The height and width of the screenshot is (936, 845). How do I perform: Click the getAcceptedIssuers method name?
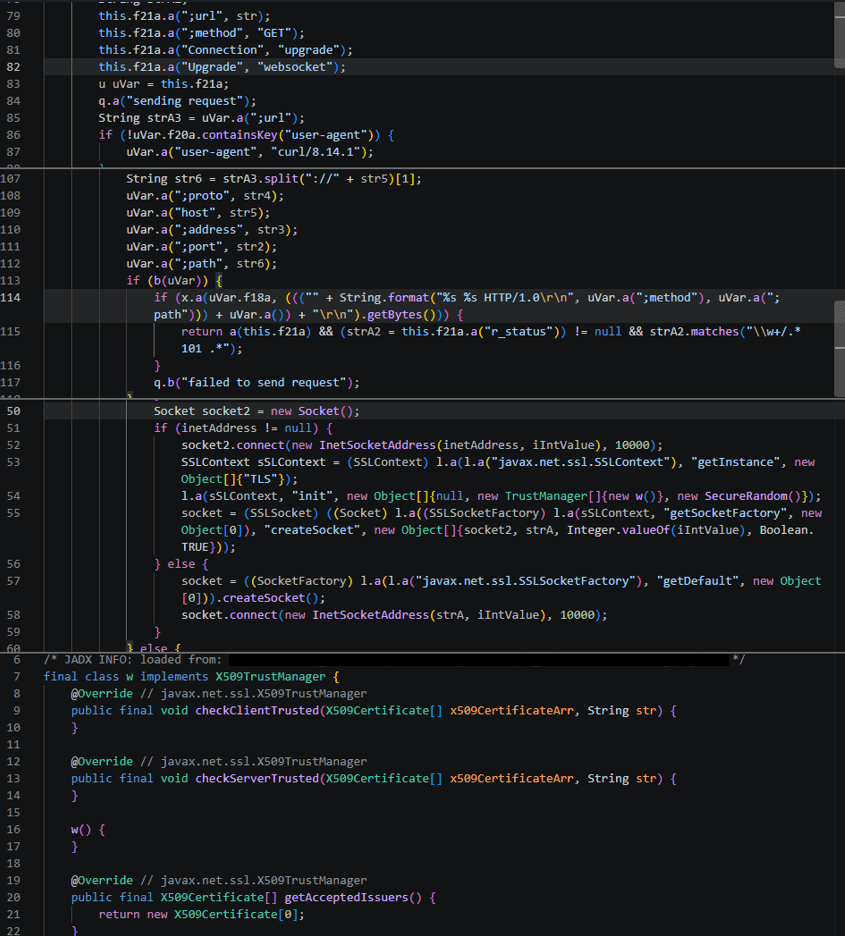tap(347, 897)
